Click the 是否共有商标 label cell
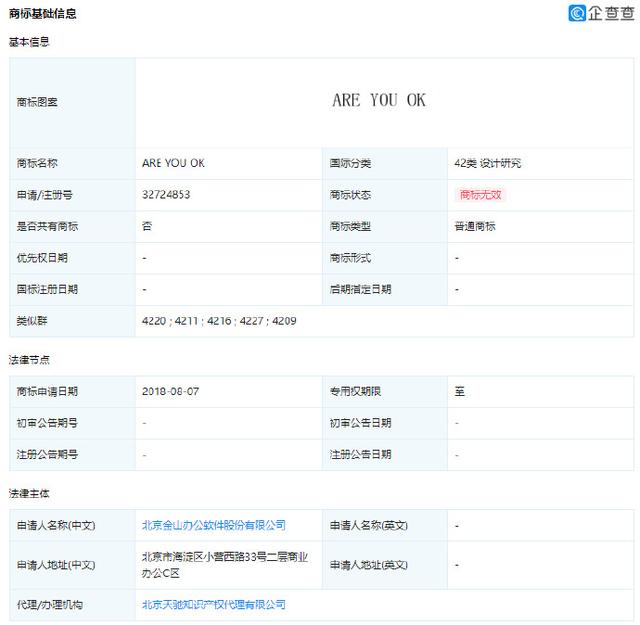 click(x=47, y=226)
